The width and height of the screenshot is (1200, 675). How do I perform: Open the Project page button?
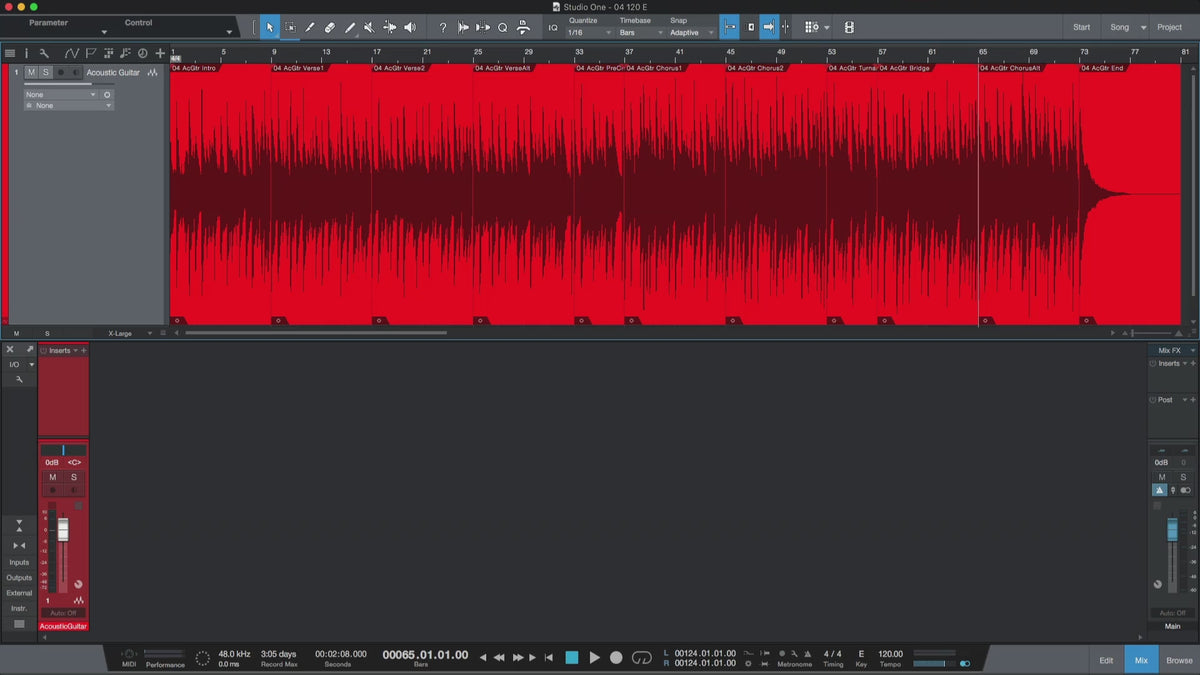pyautogui.click(x=1169, y=27)
